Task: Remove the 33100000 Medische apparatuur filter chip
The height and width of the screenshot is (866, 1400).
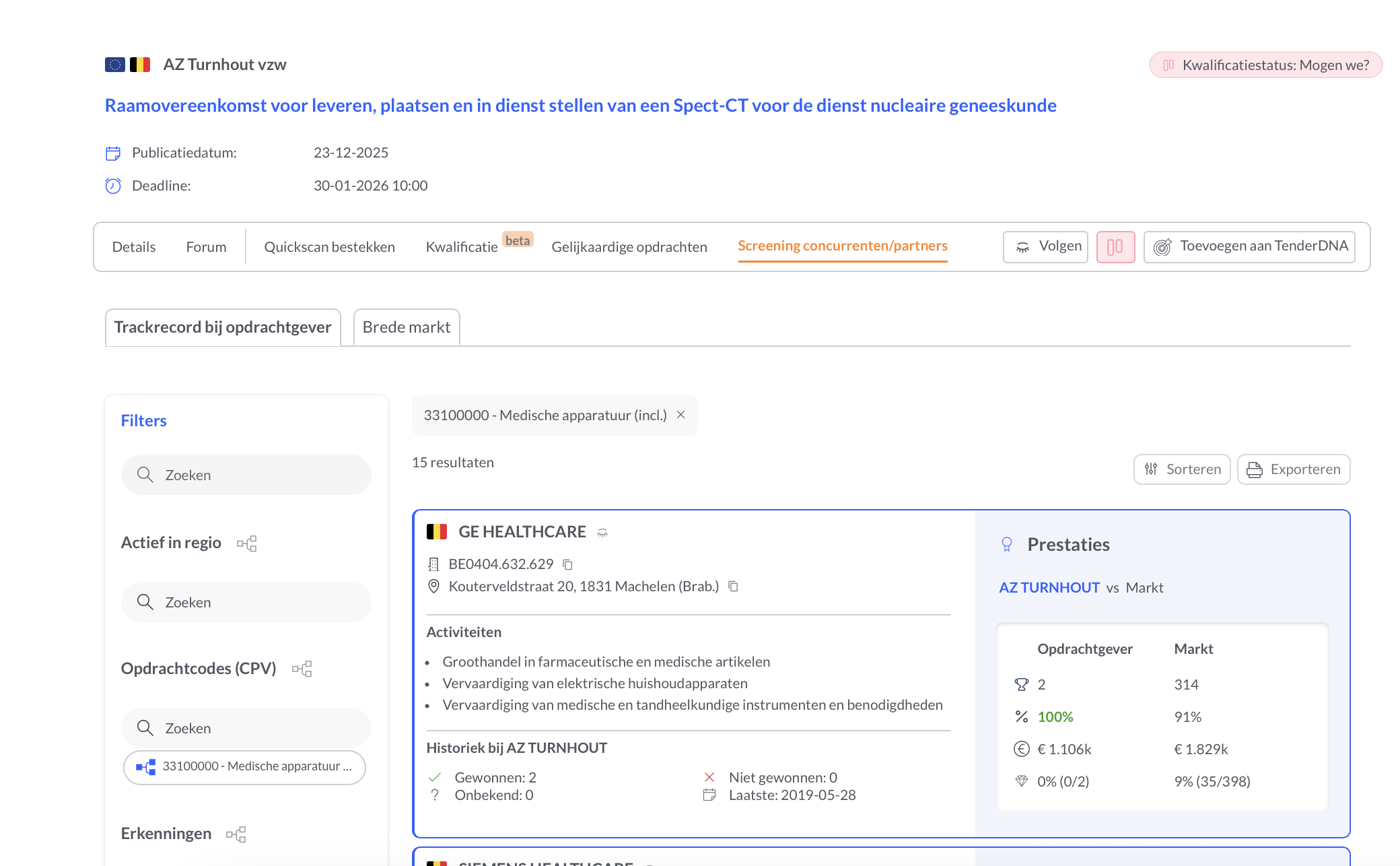Action: (680, 415)
